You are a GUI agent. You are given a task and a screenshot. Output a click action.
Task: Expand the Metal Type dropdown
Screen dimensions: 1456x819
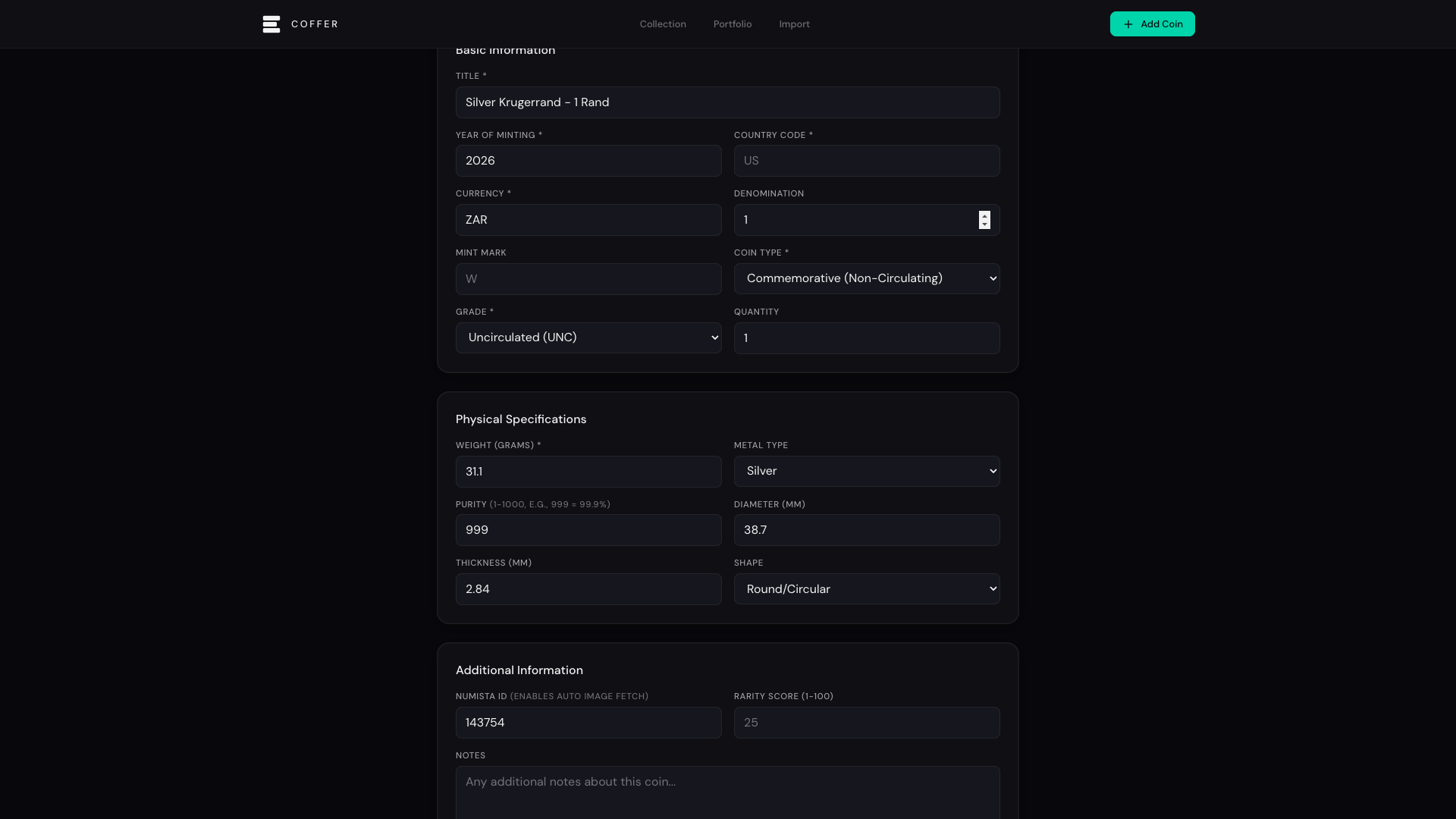(866, 471)
